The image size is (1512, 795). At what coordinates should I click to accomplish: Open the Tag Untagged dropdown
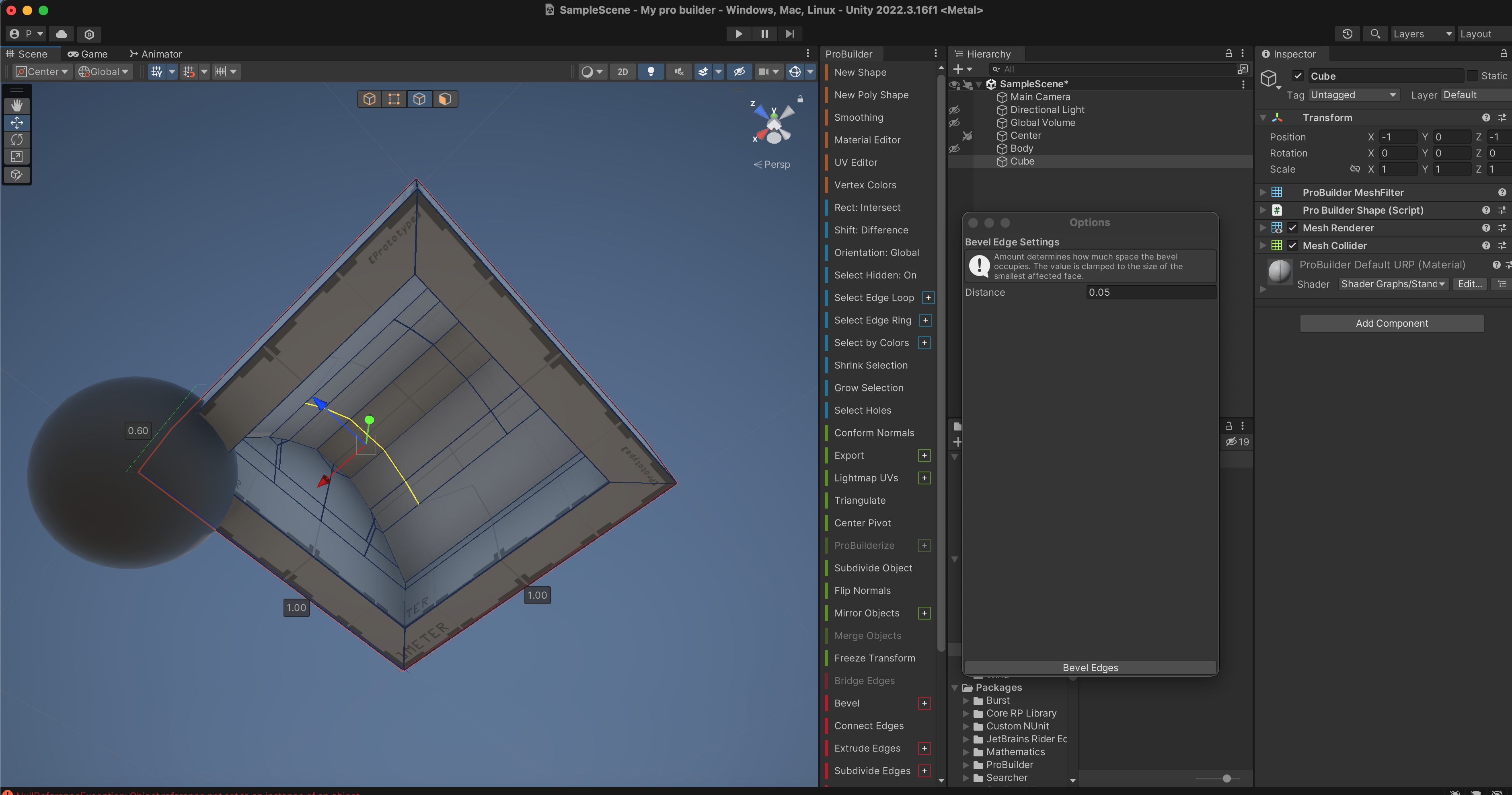coord(1353,95)
